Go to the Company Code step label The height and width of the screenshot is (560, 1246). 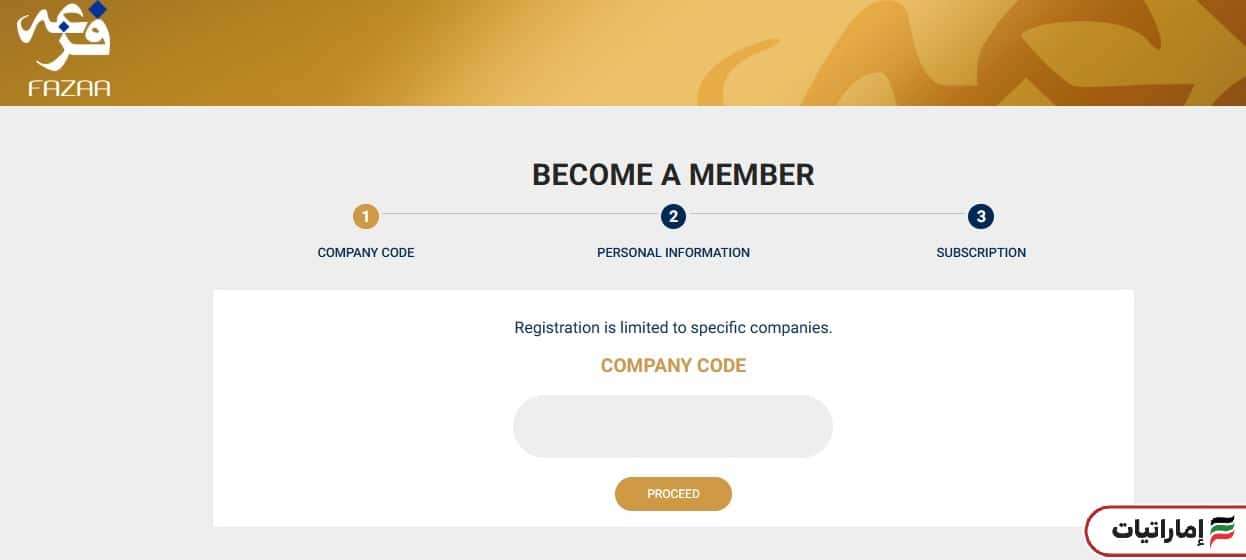[x=366, y=253]
